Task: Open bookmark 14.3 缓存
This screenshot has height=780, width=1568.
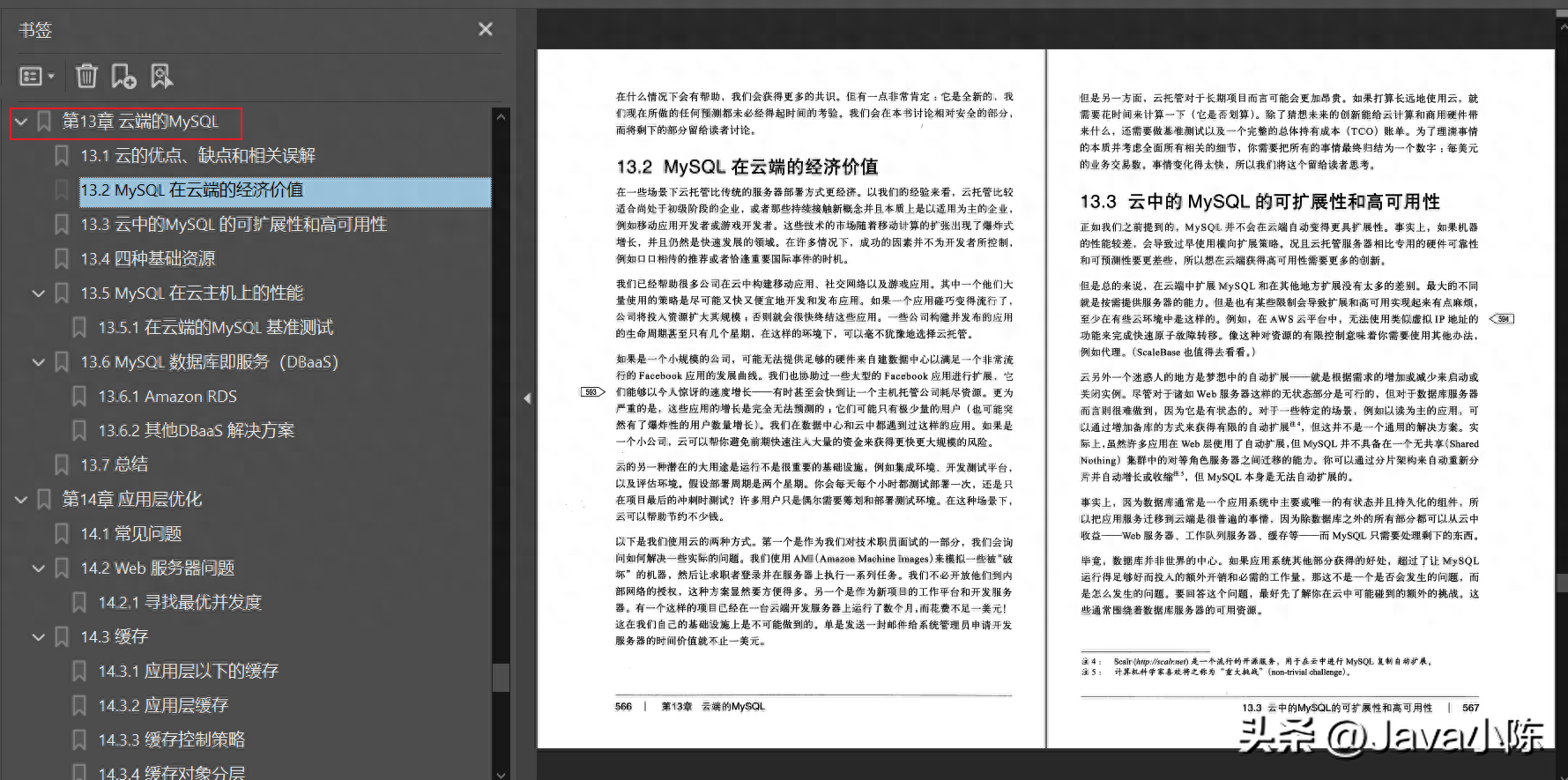Action: 115,636
